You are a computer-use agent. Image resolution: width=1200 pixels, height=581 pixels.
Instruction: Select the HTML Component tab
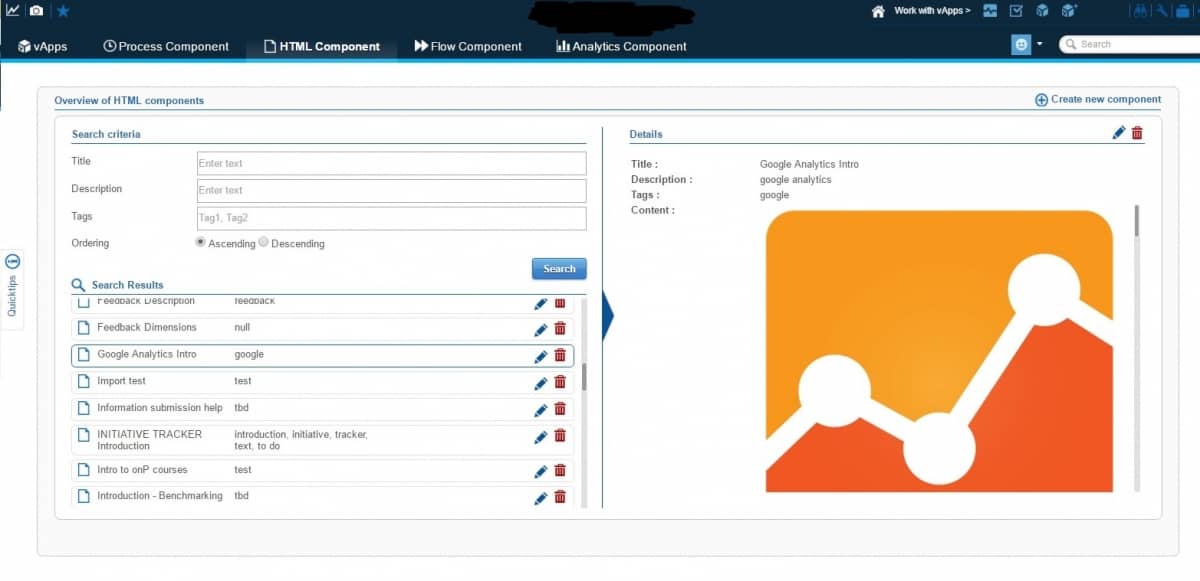pos(322,46)
